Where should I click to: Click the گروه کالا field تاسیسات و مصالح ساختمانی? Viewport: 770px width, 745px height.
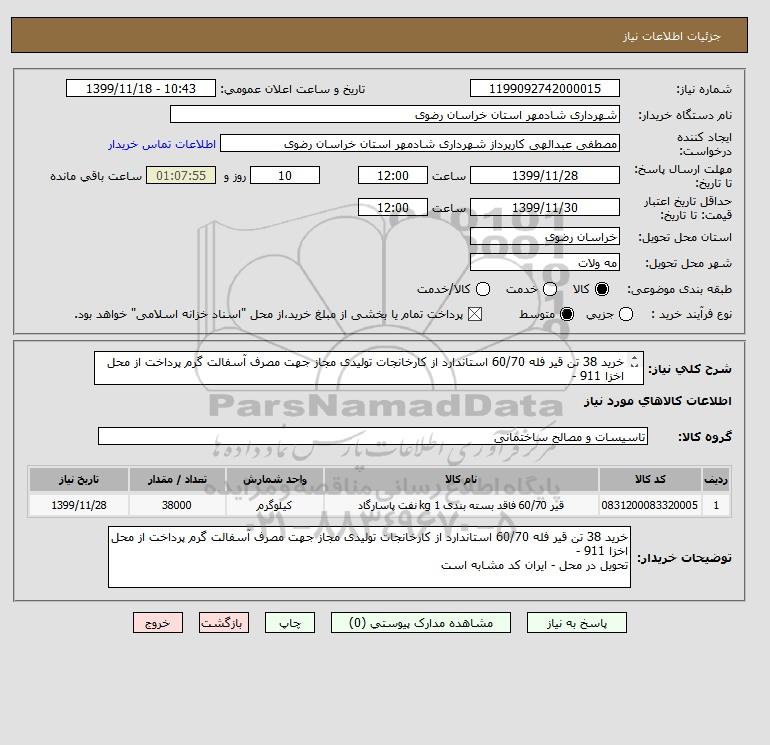click(x=373, y=436)
